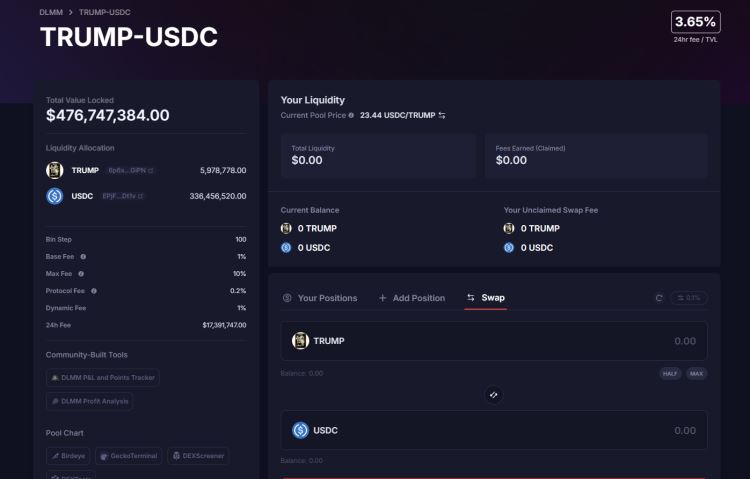Viewport: 750px width, 479px height.
Task: Show info for Current Pool Price
Action: click(x=353, y=116)
